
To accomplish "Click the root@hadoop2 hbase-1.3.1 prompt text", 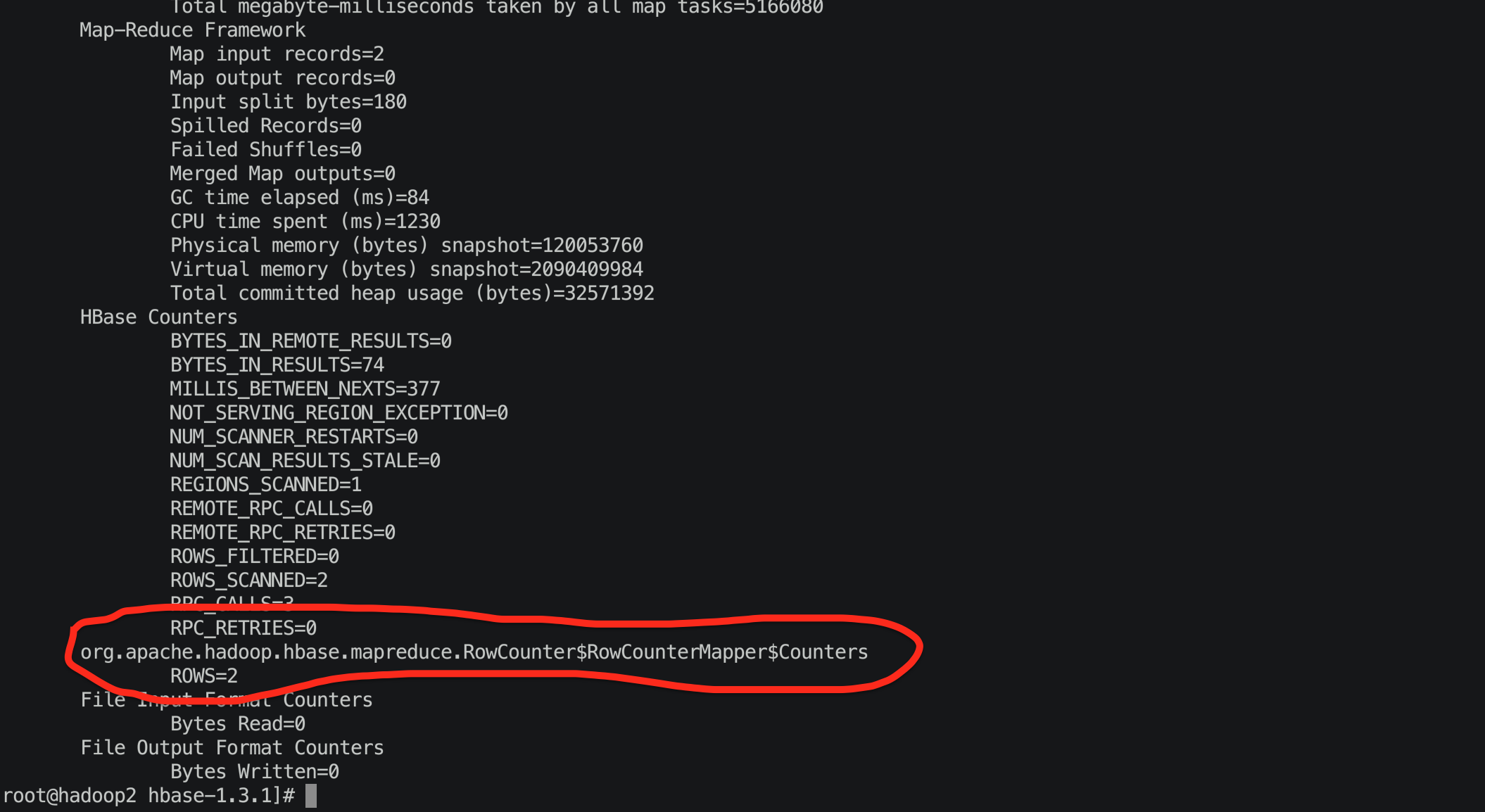I will (148, 796).
